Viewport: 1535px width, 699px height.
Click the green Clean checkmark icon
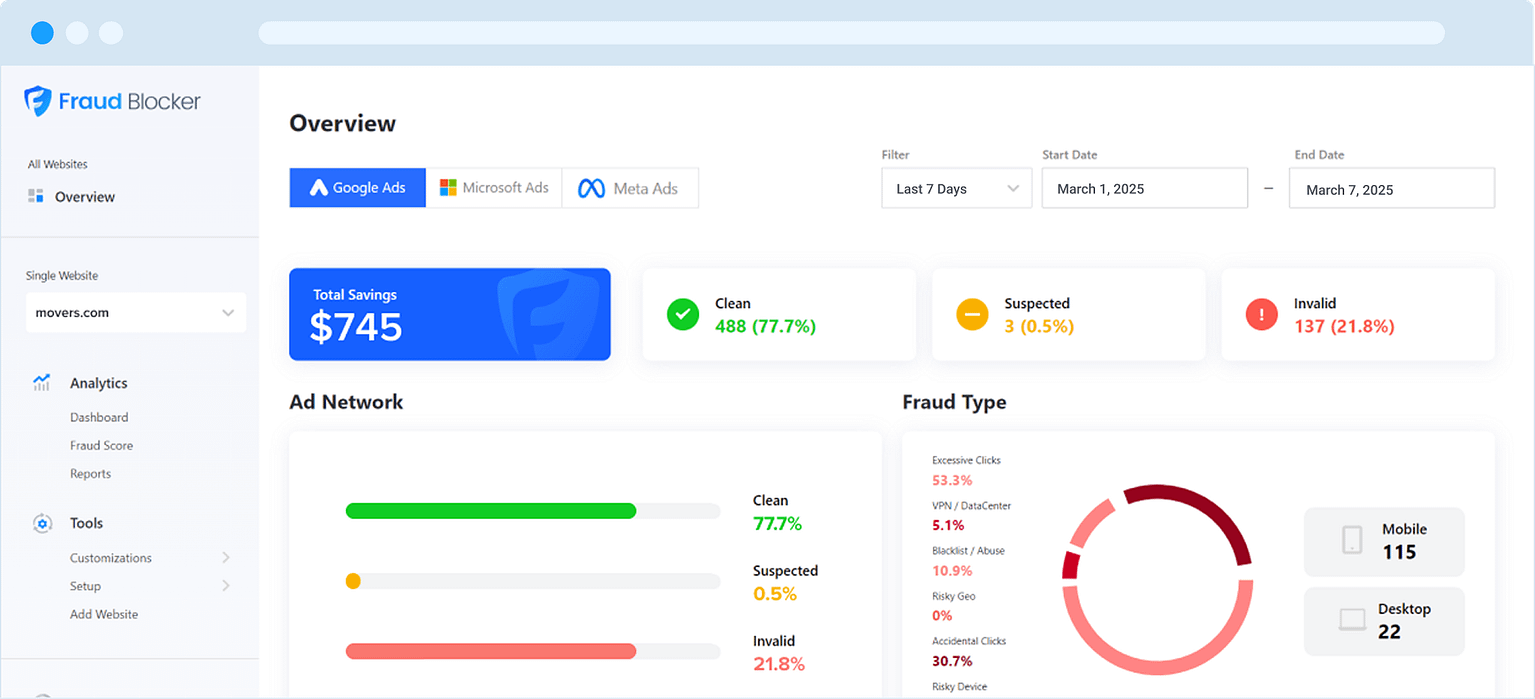pyautogui.click(x=683, y=314)
